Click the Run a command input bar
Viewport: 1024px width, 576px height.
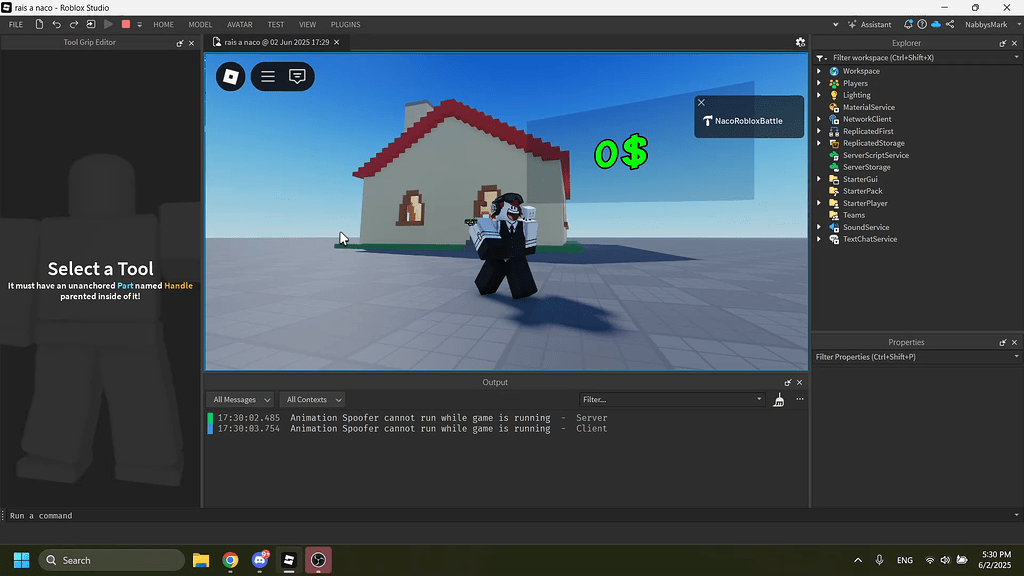100,515
